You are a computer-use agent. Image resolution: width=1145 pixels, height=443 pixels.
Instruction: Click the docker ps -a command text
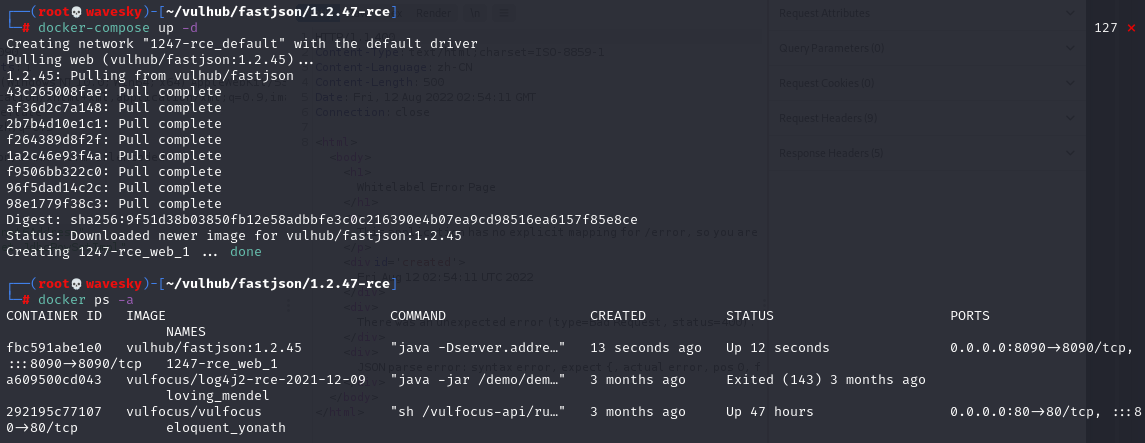pyautogui.click(x=87, y=300)
